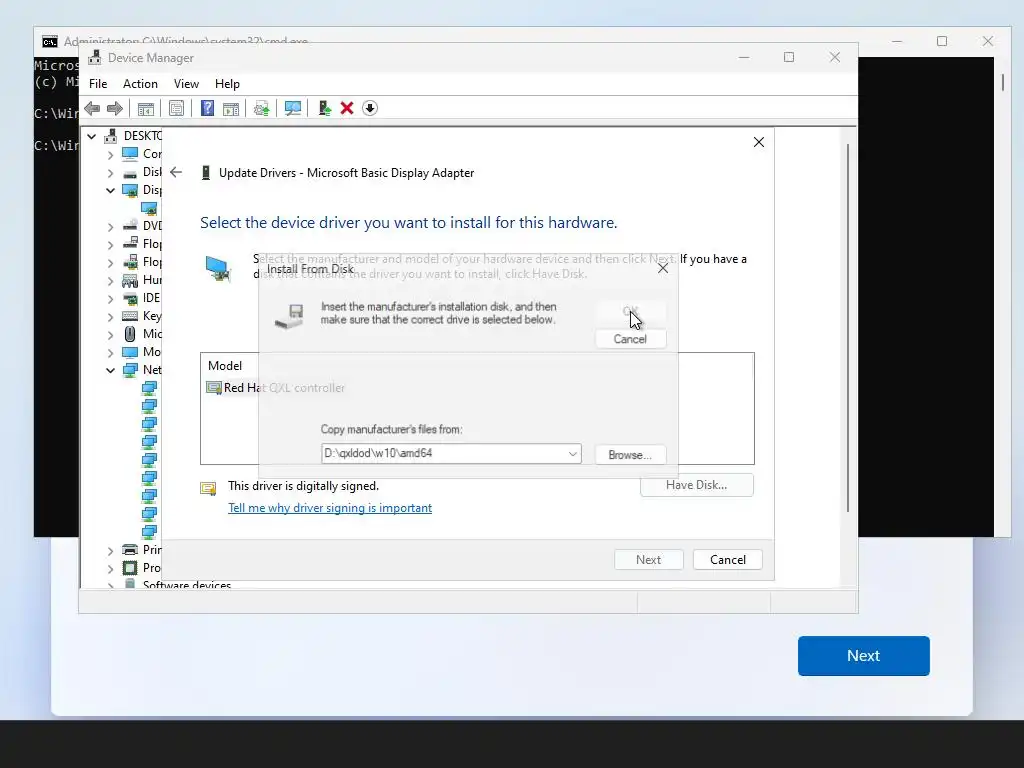Click the blue Next button on setup screen
Screen dimensions: 1024x768
pyautogui.click(x=863, y=656)
